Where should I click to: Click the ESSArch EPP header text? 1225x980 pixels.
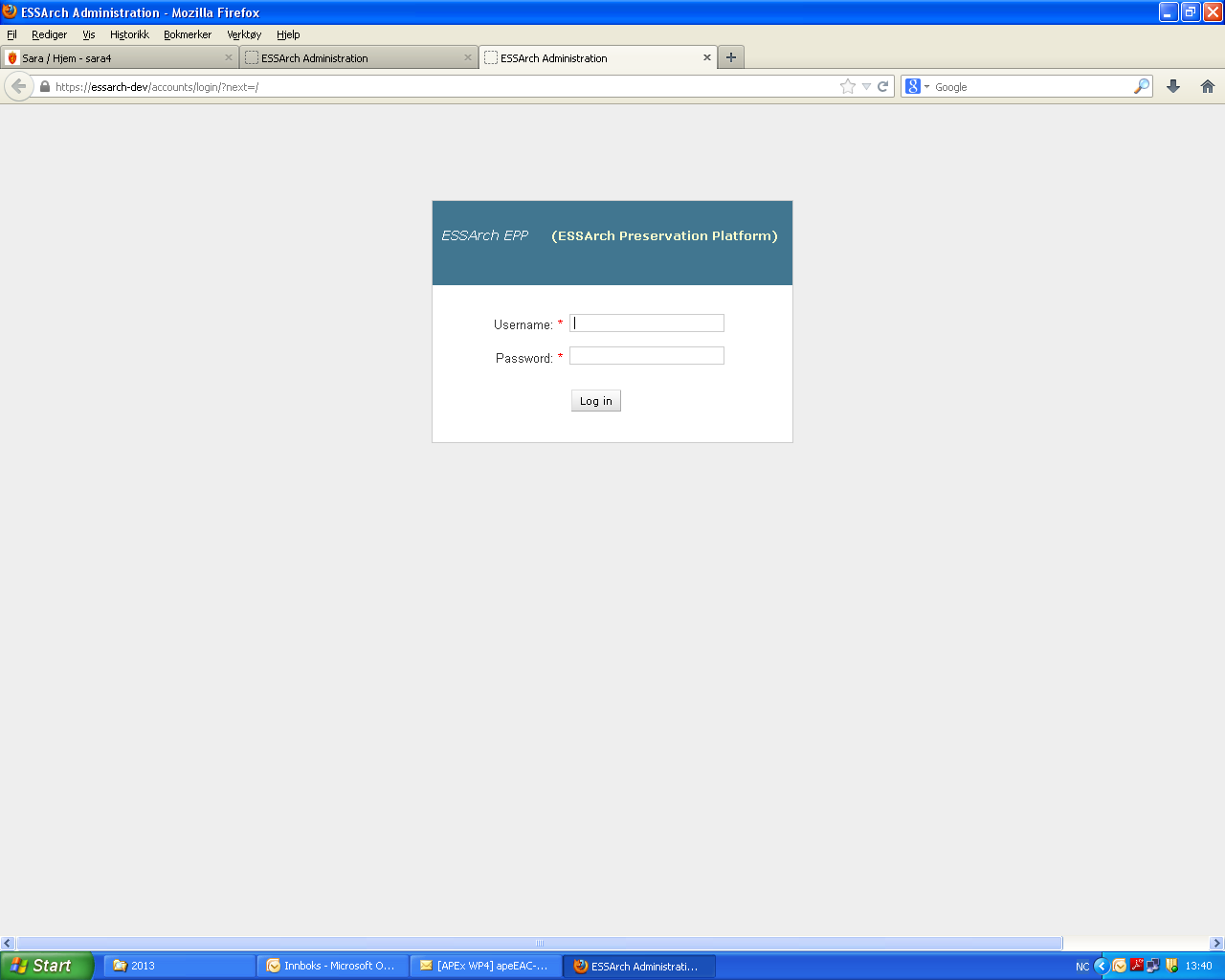tap(484, 235)
